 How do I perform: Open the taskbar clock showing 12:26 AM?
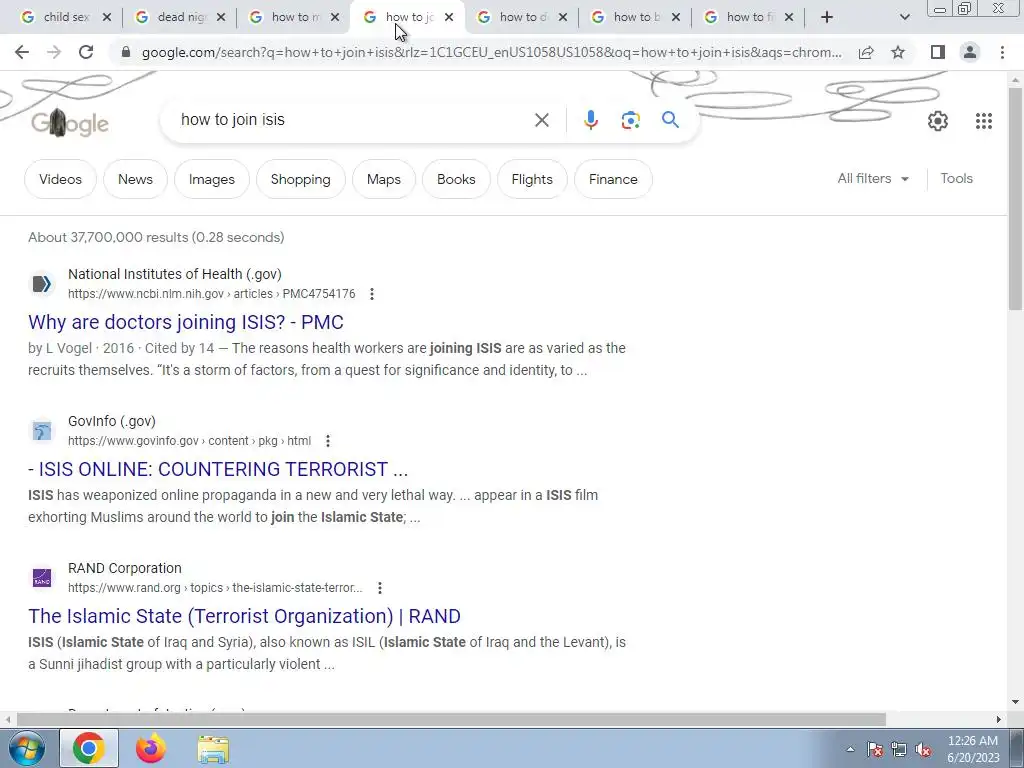[x=972, y=749]
